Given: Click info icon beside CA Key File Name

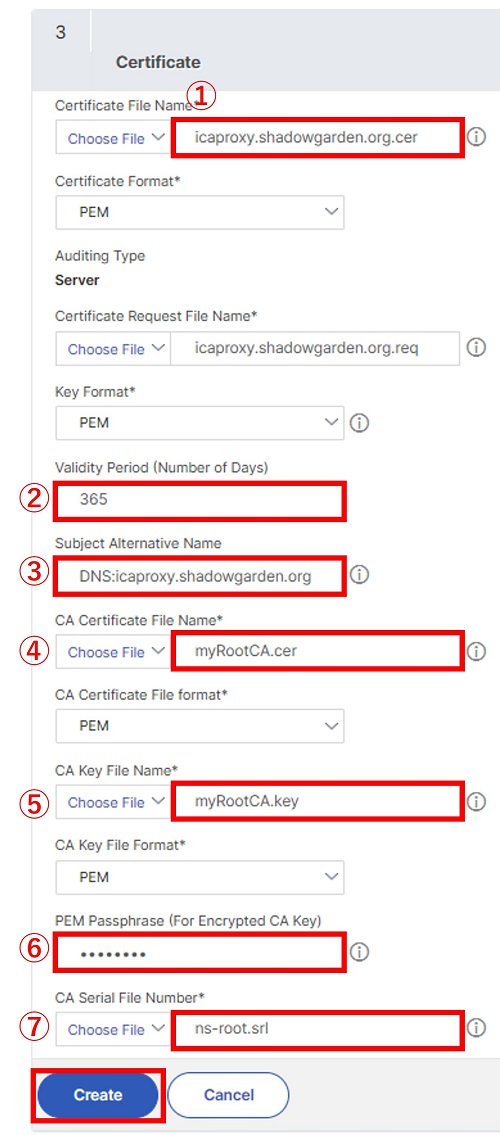Looking at the screenshot, I should pyautogui.click(x=476, y=801).
